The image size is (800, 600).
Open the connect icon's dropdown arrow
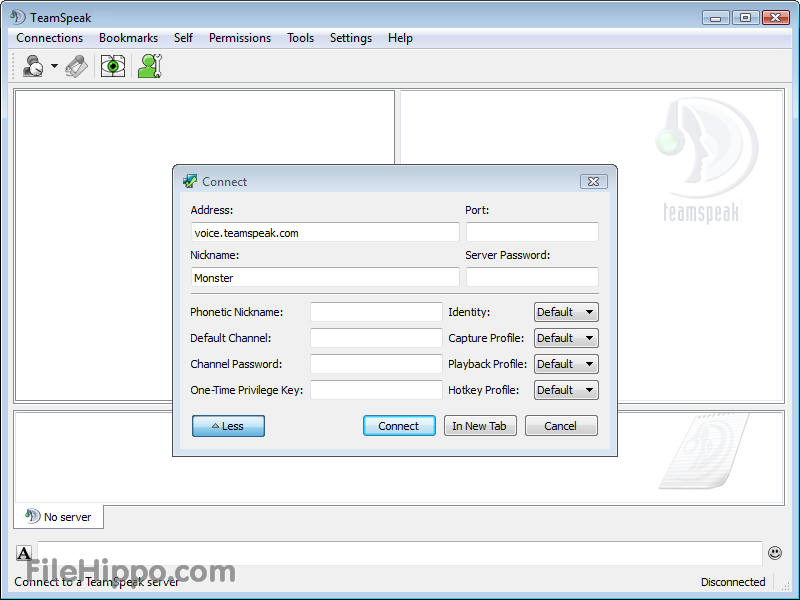(54, 66)
